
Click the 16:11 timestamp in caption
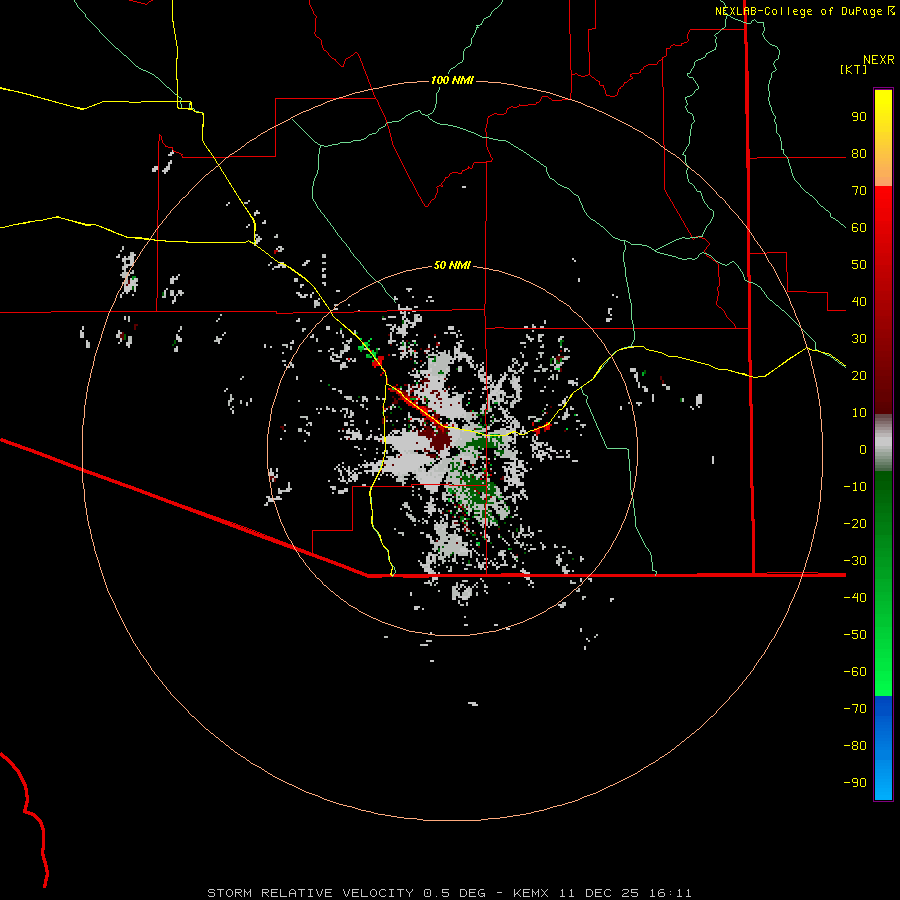click(670, 893)
